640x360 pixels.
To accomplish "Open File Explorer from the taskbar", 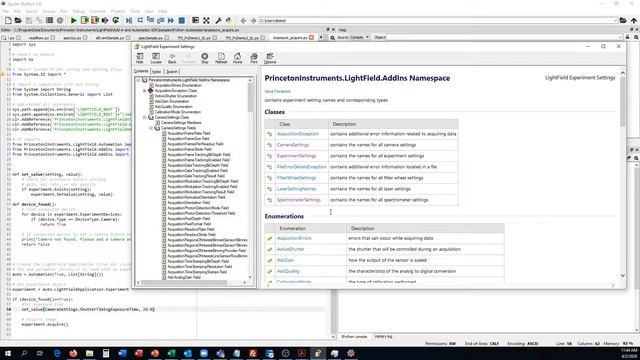I will pyautogui.click(x=89, y=353).
